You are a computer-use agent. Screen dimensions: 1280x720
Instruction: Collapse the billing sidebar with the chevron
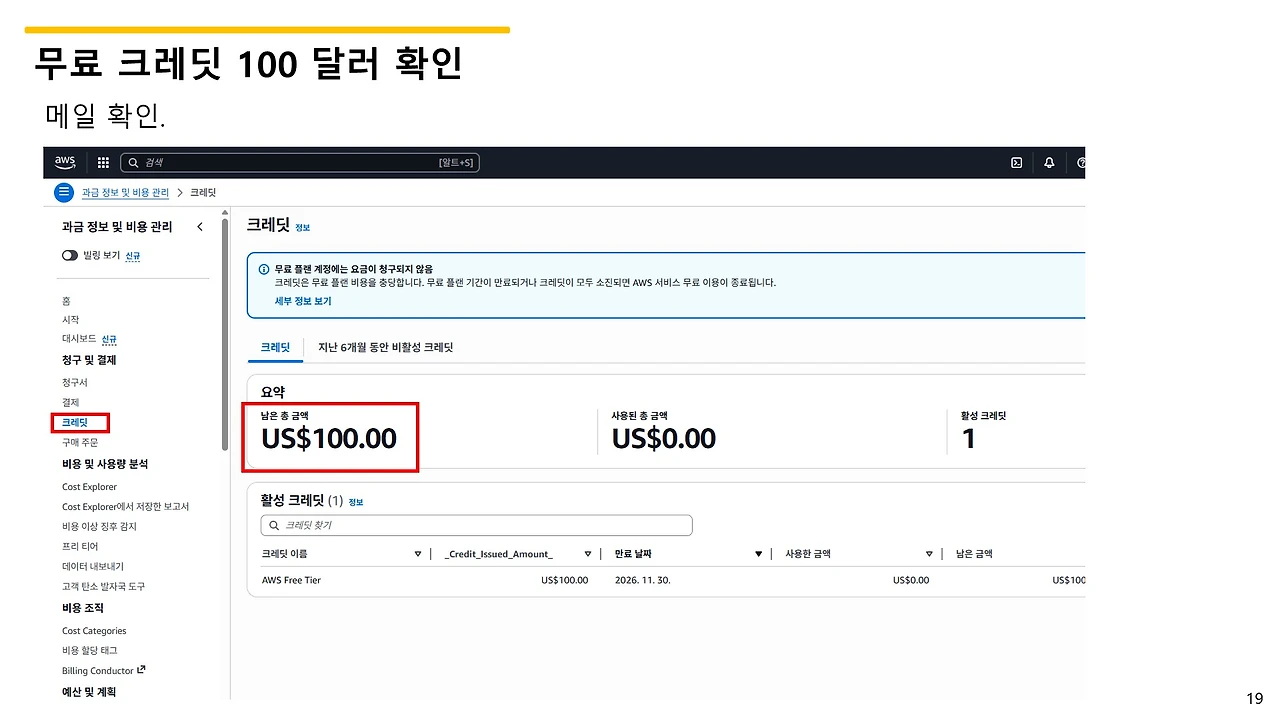[199, 226]
